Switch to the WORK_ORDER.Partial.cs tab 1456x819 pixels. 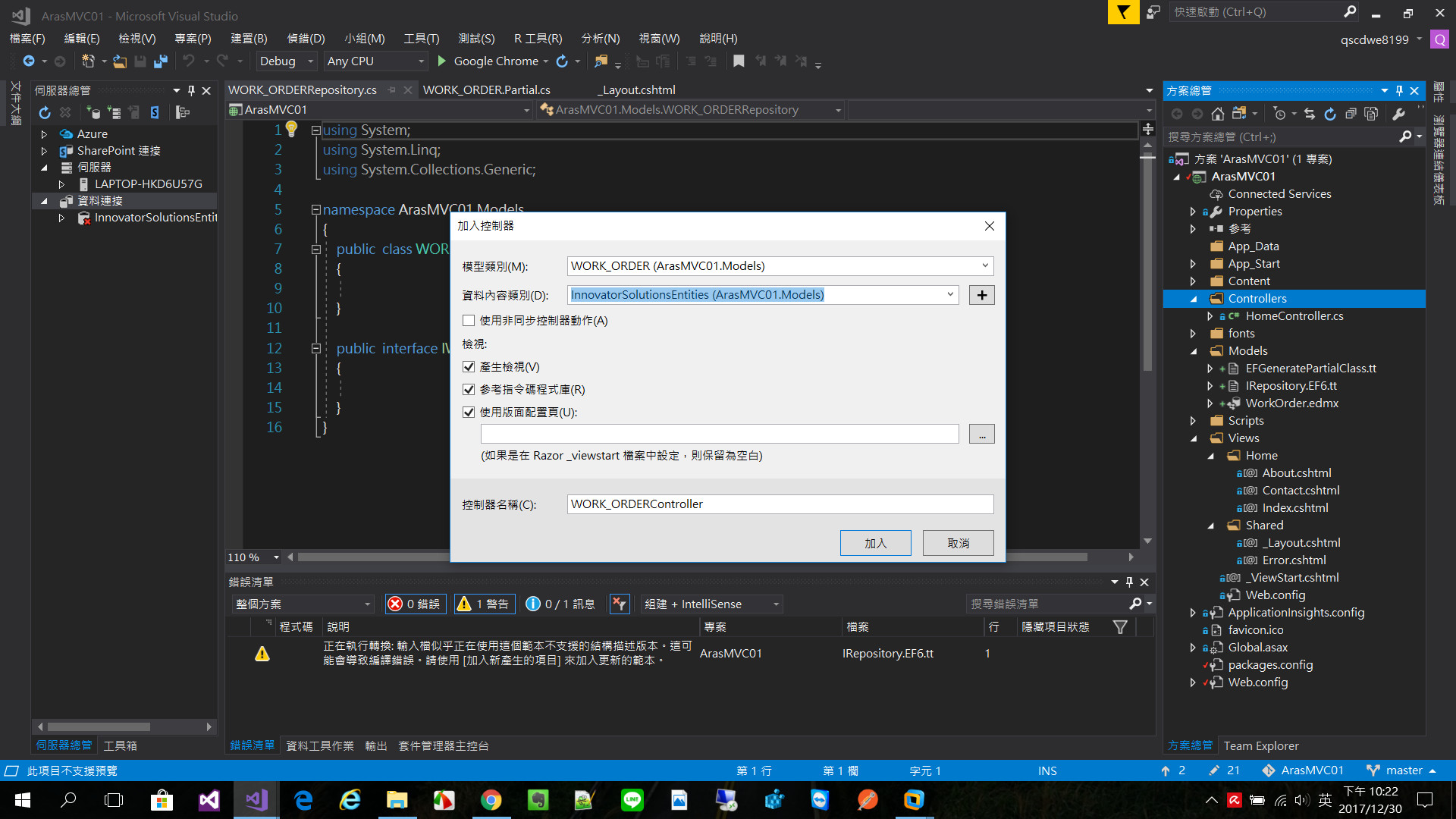pos(486,89)
